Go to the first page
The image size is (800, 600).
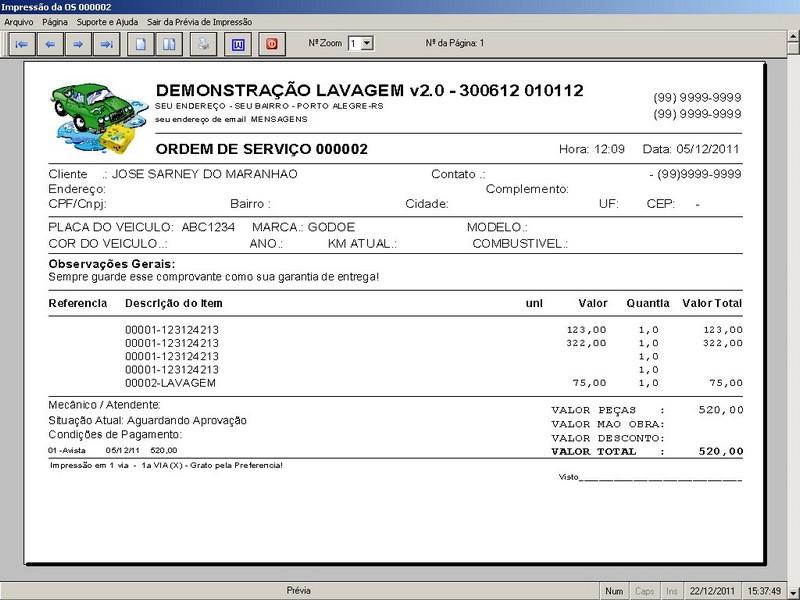(22, 44)
